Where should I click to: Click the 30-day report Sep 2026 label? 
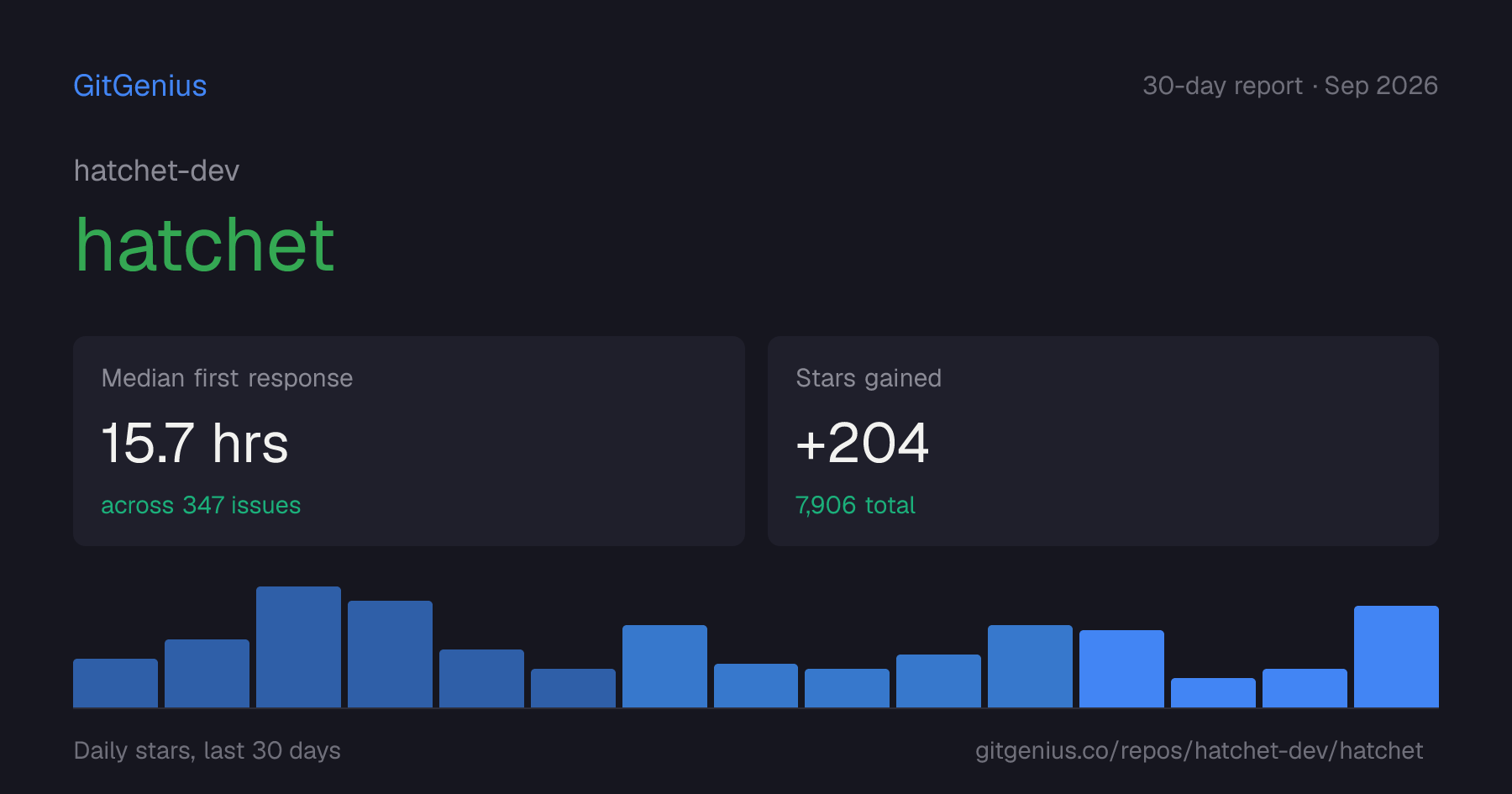[x=1290, y=86]
